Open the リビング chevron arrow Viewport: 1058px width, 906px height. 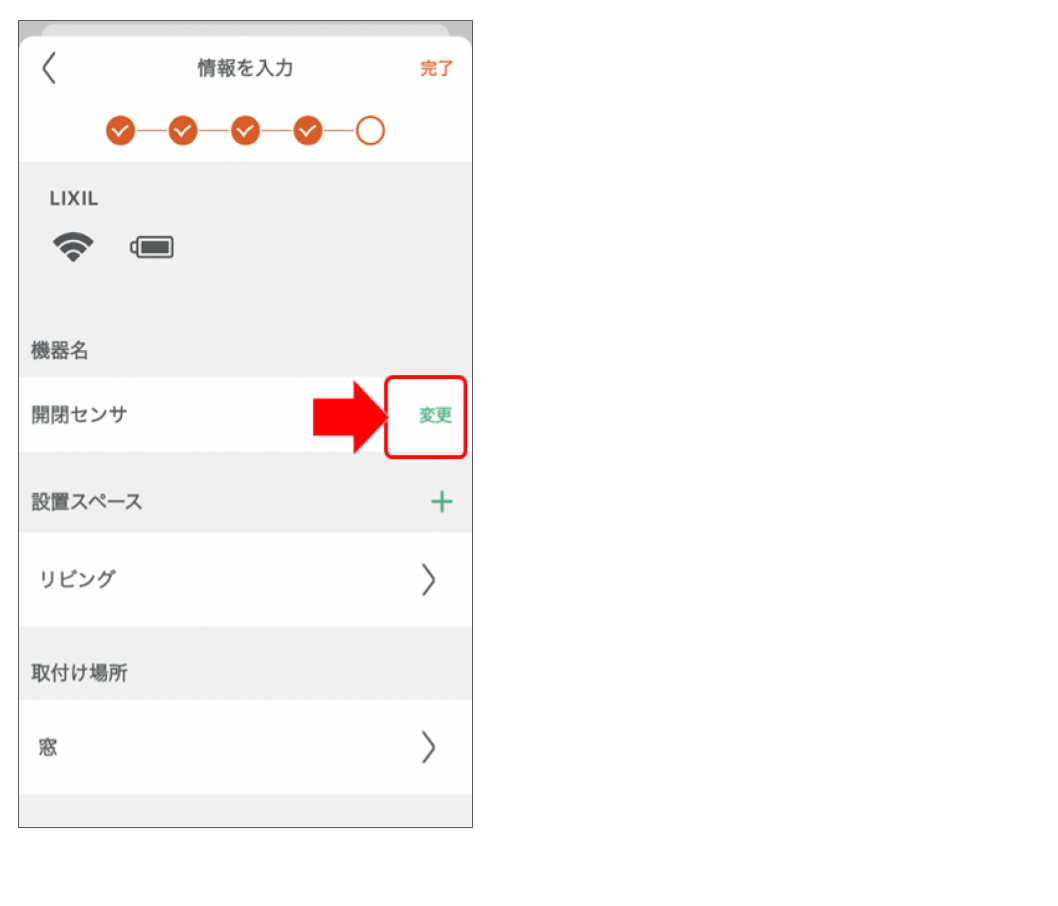pyautogui.click(x=428, y=579)
